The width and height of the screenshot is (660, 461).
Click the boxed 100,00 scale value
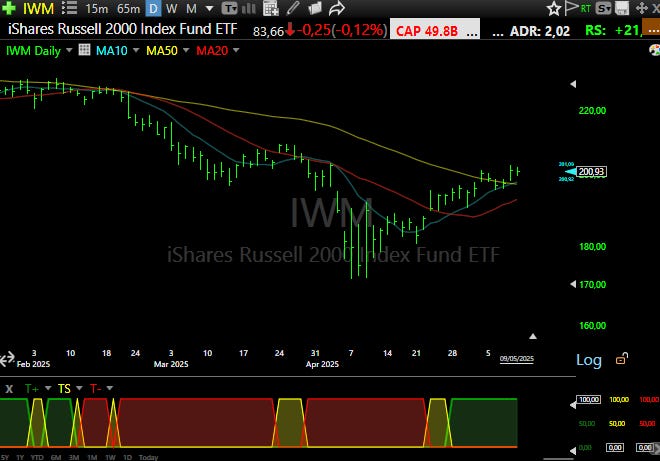[588, 400]
